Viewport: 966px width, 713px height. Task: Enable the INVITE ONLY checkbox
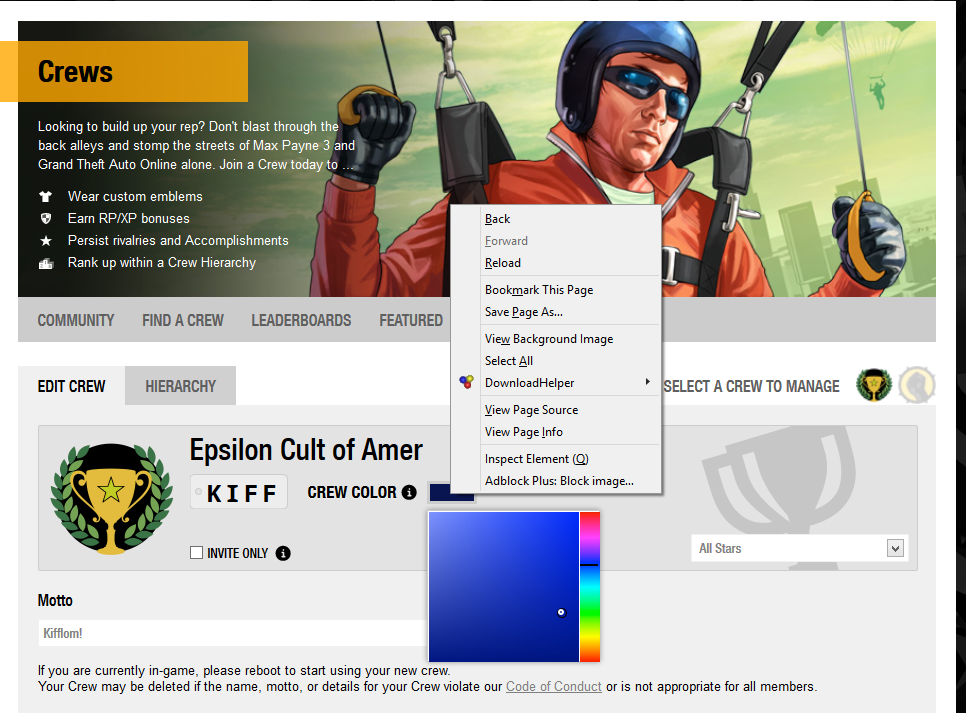point(196,552)
